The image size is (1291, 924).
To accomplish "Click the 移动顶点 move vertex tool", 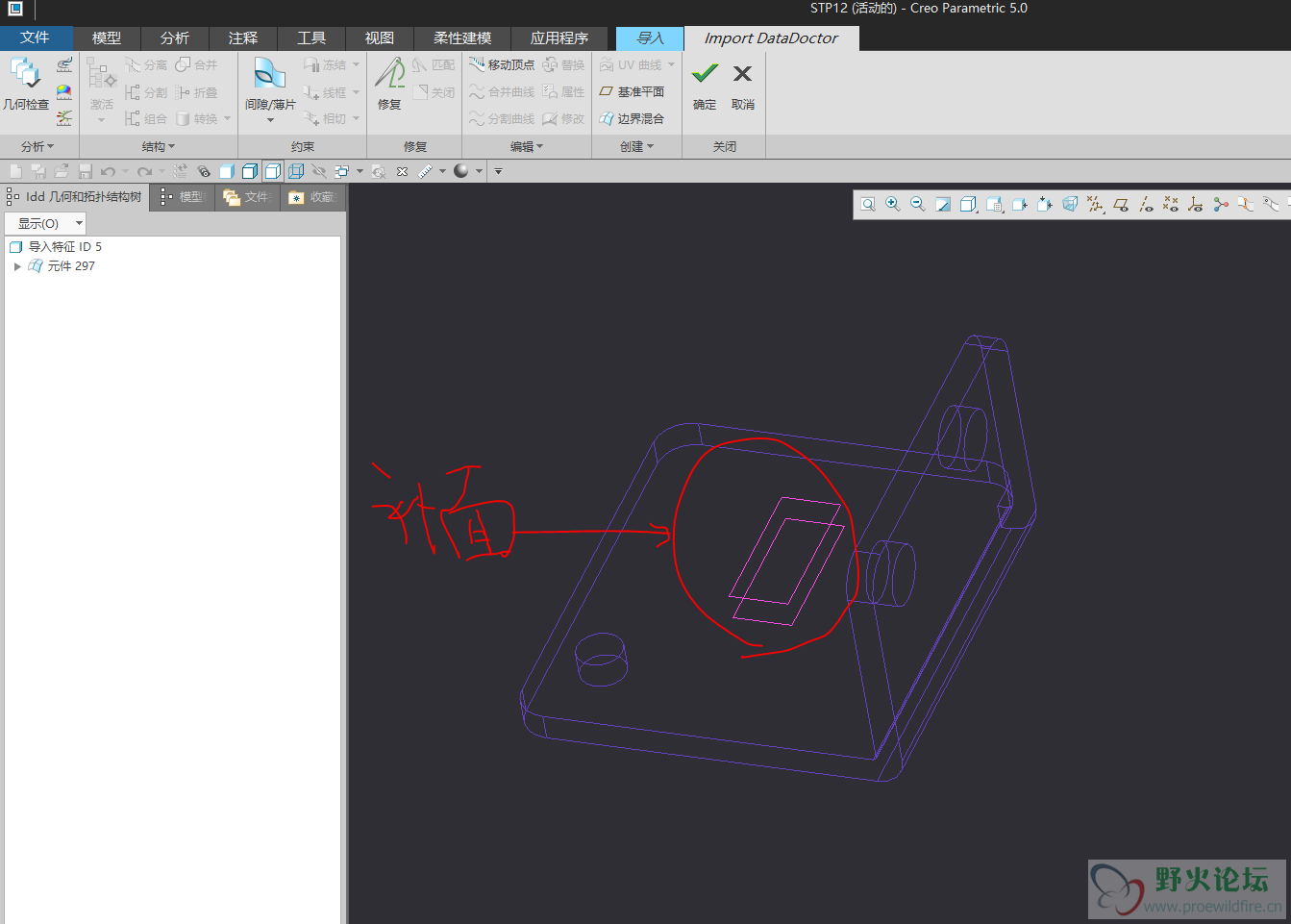I will (502, 64).
